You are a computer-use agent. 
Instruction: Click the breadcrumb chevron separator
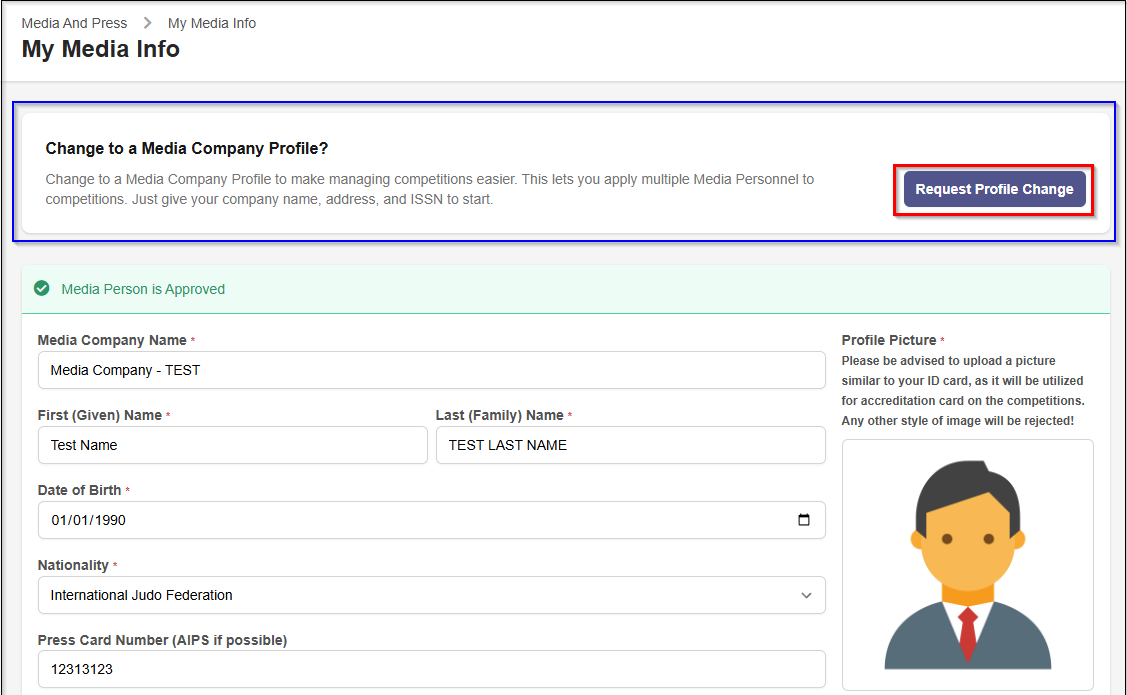point(147,23)
